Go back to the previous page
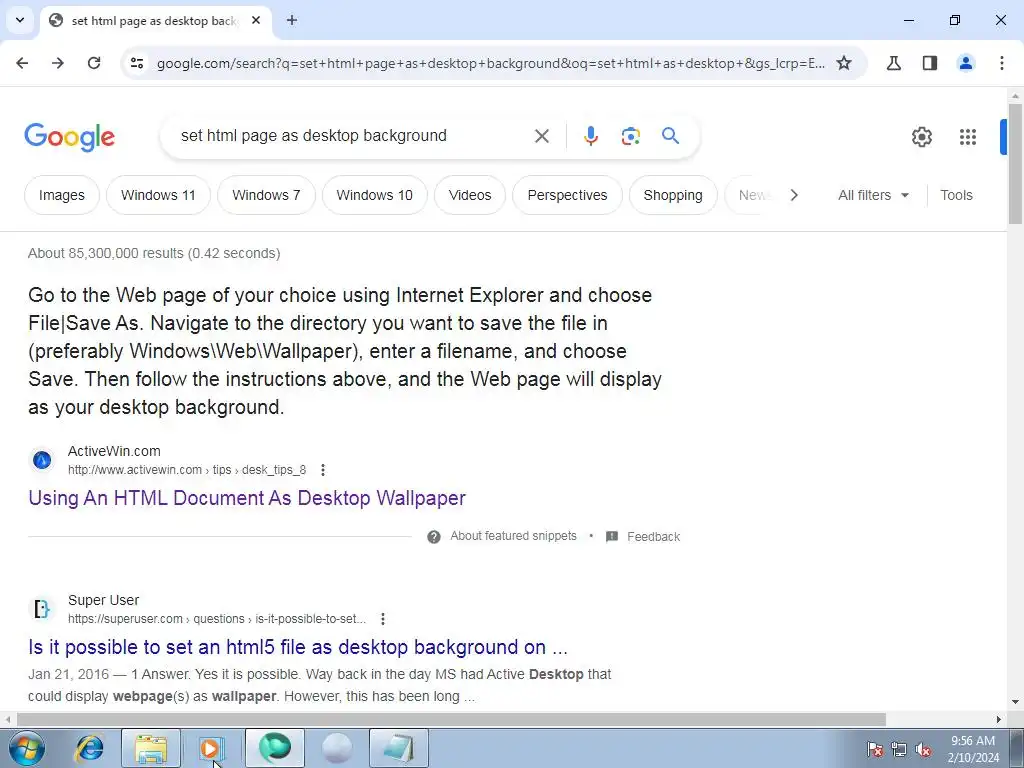Viewport: 1024px width, 768px height. pyautogui.click(x=22, y=63)
